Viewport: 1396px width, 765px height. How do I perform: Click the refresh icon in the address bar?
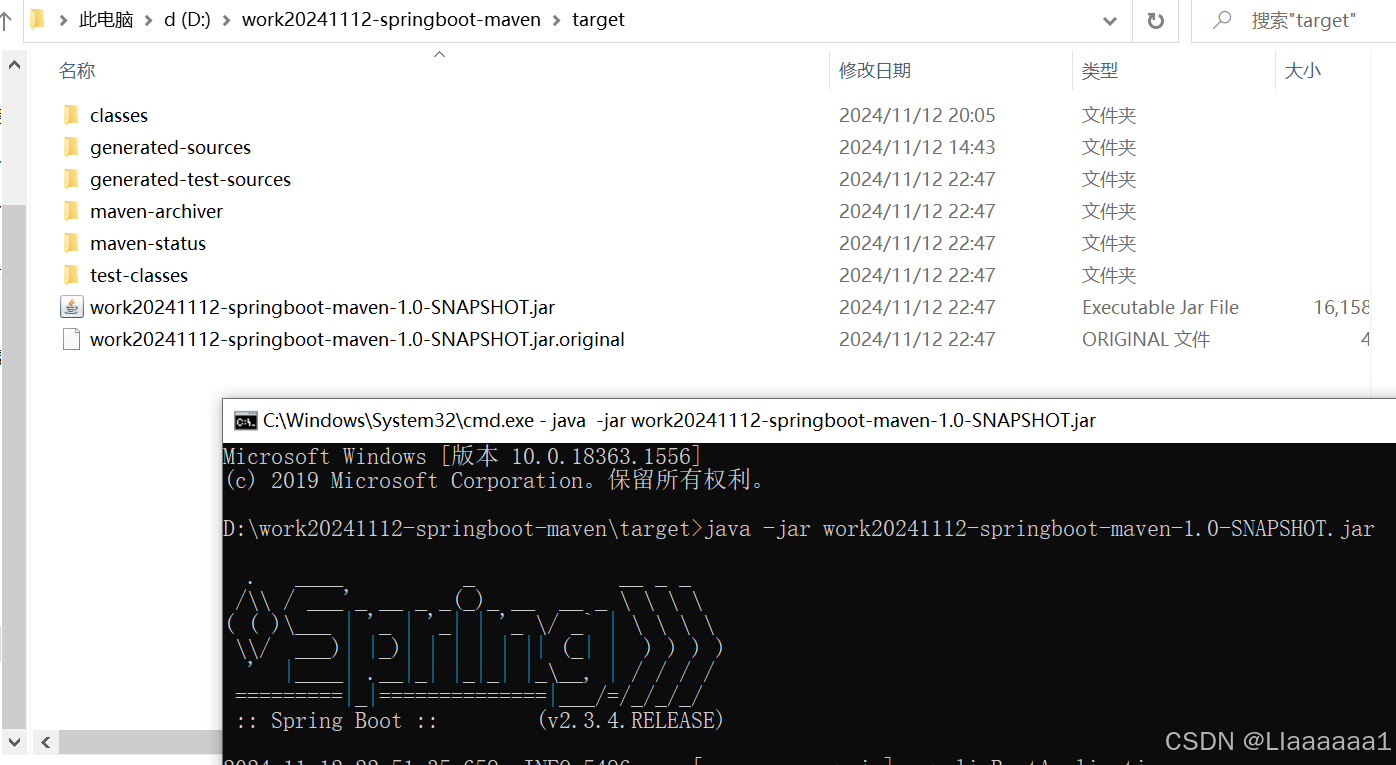click(1155, 20)
